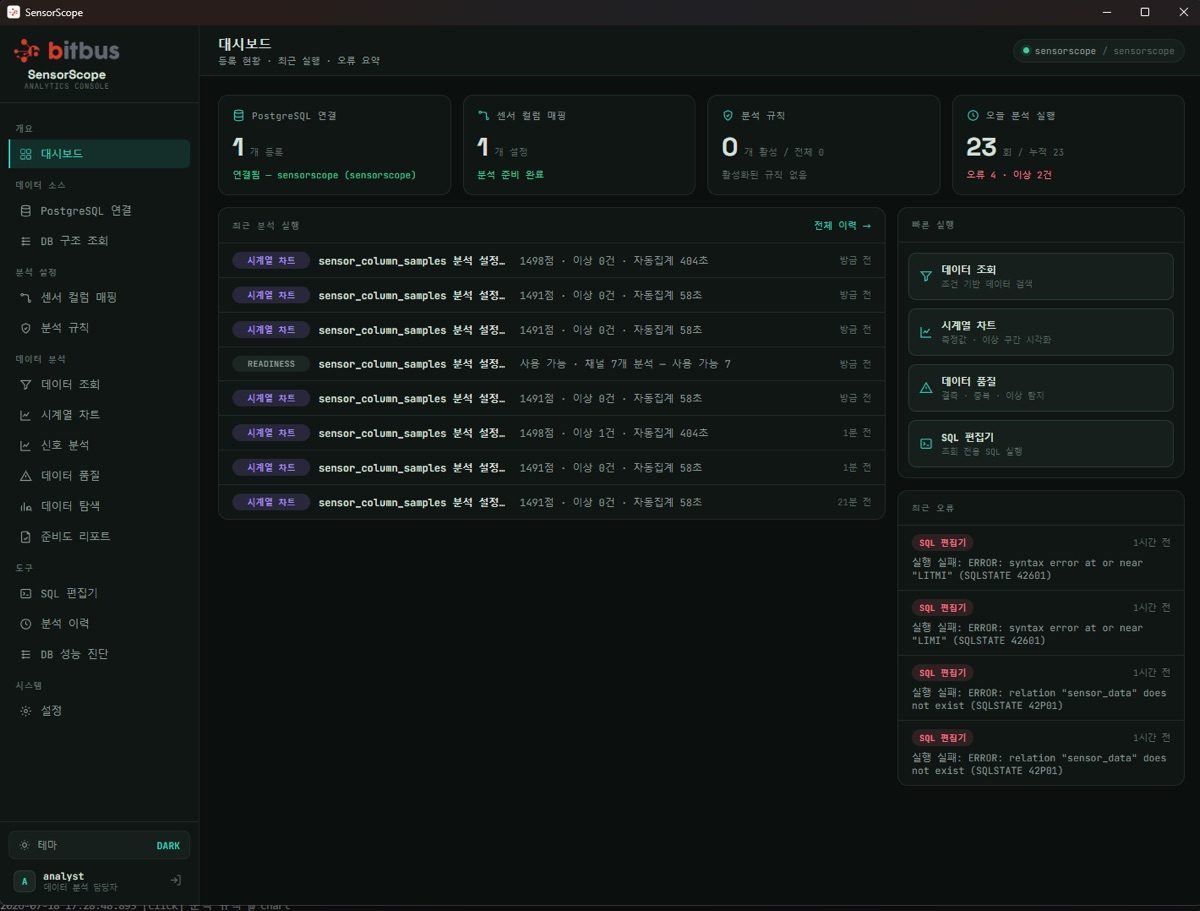Launch 시계열 차트 quick action card

(x=1040, y=332)
